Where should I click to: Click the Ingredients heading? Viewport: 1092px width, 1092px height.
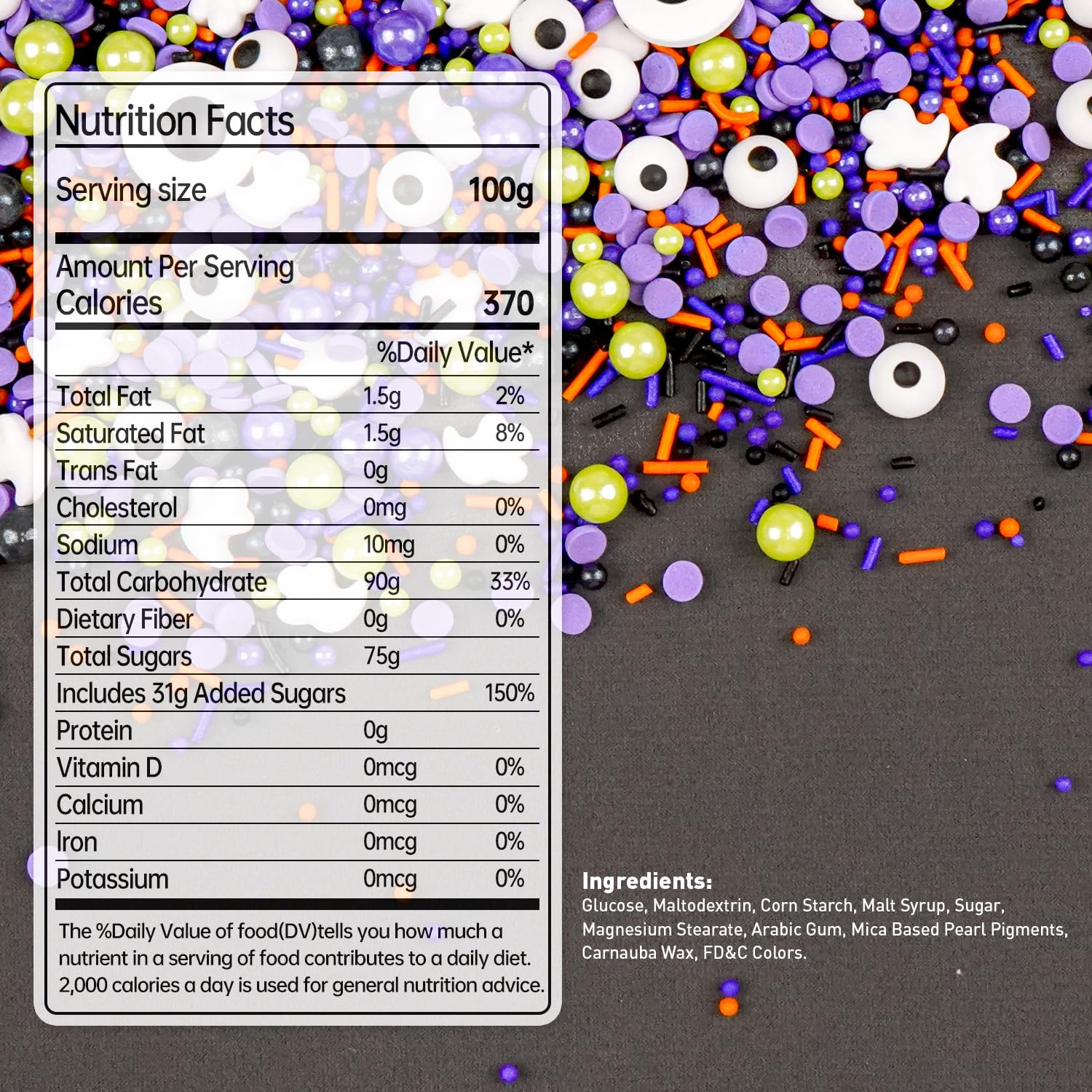tap(646, 882)
